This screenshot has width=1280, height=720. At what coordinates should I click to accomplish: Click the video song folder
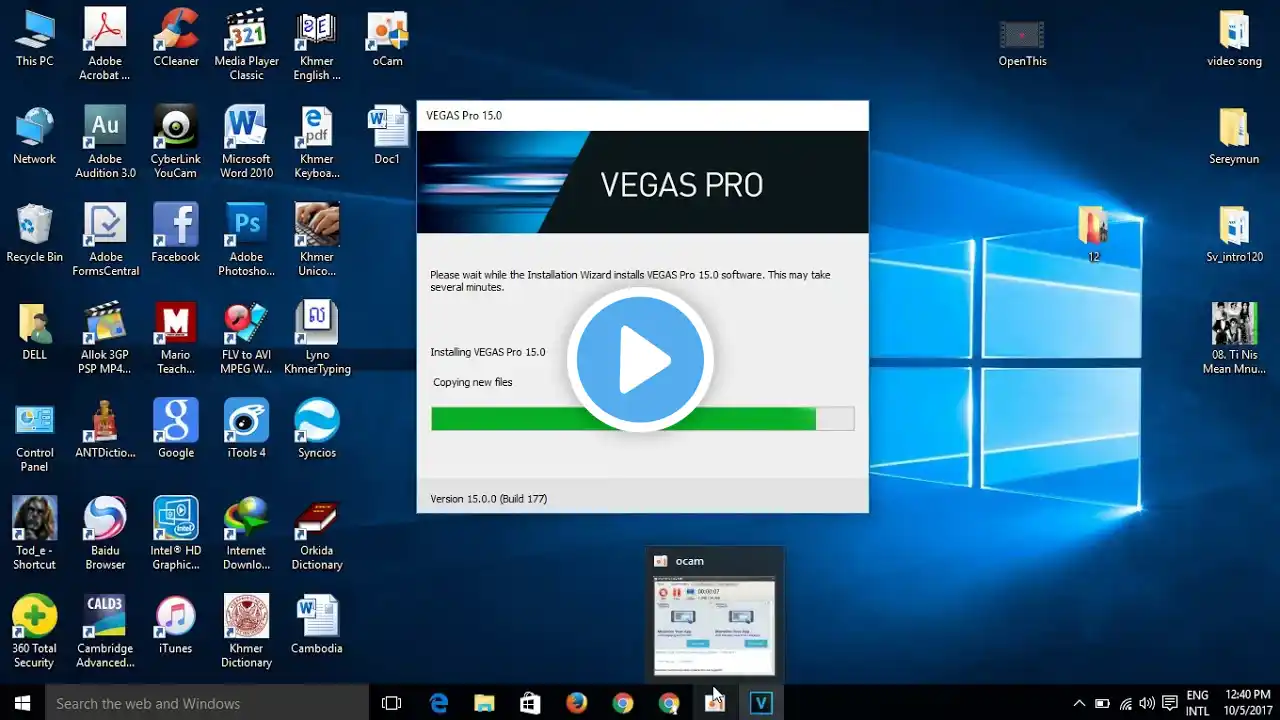(x=1234, y=38)
